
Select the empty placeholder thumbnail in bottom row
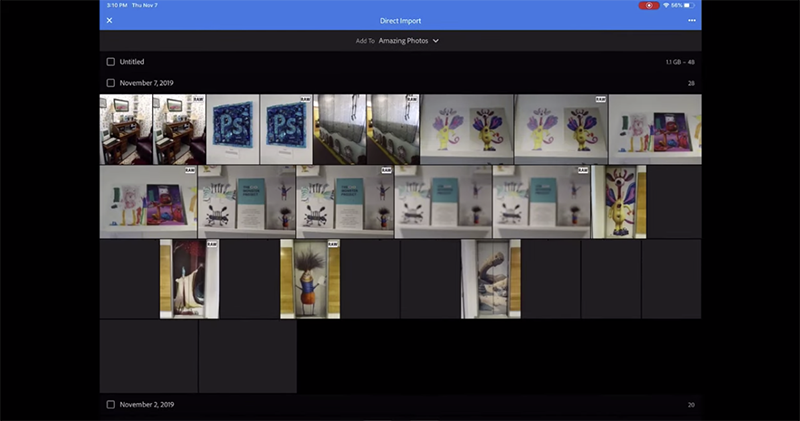point(148,356)
